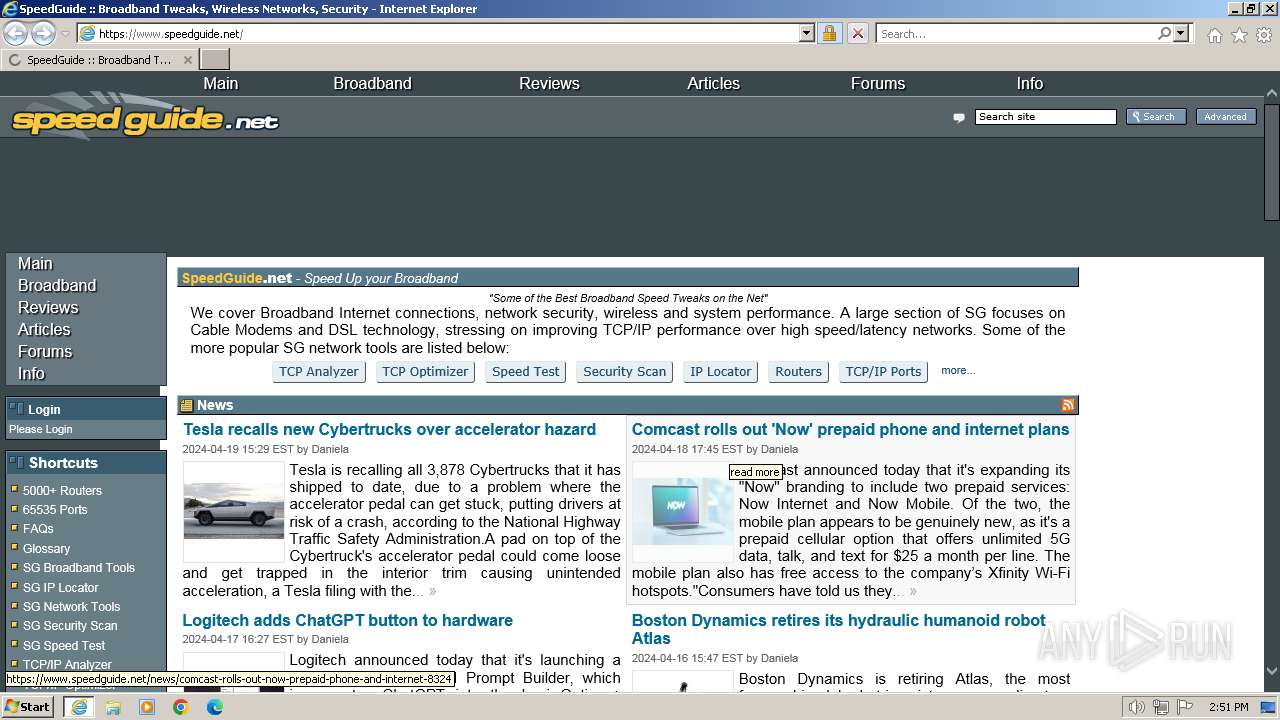The width and height of the screenshot is (1280, 720).
Task: Launch Google Chrome from taskbar
Action: pyautogui.click(x=181, y=707)
